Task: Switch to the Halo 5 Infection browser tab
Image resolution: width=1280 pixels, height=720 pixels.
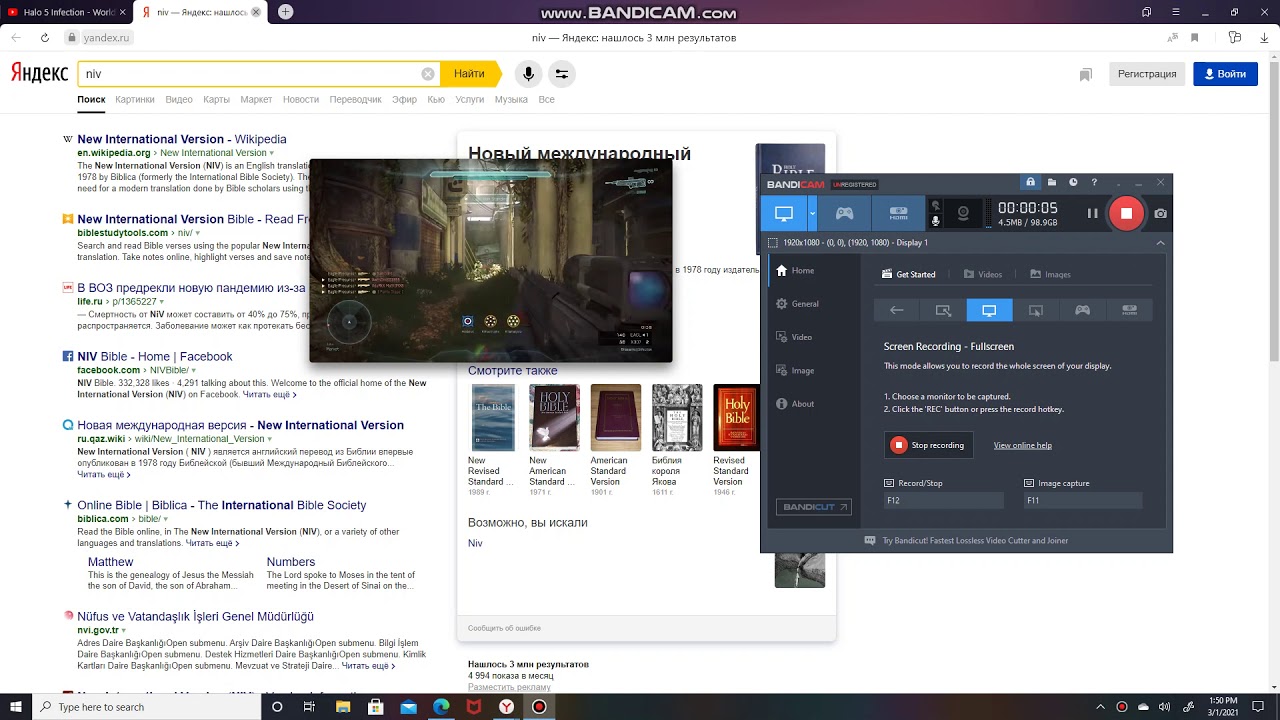Action: 65,12
